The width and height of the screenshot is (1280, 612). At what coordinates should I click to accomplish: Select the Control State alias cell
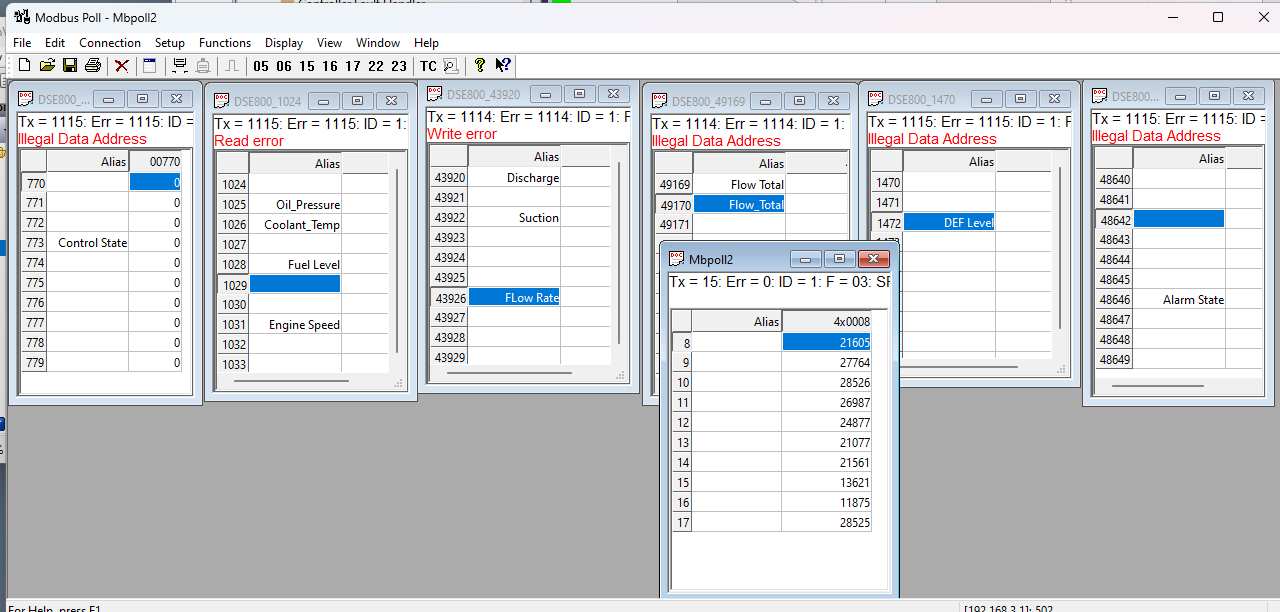pyautogui.click(x=88, y=243)
